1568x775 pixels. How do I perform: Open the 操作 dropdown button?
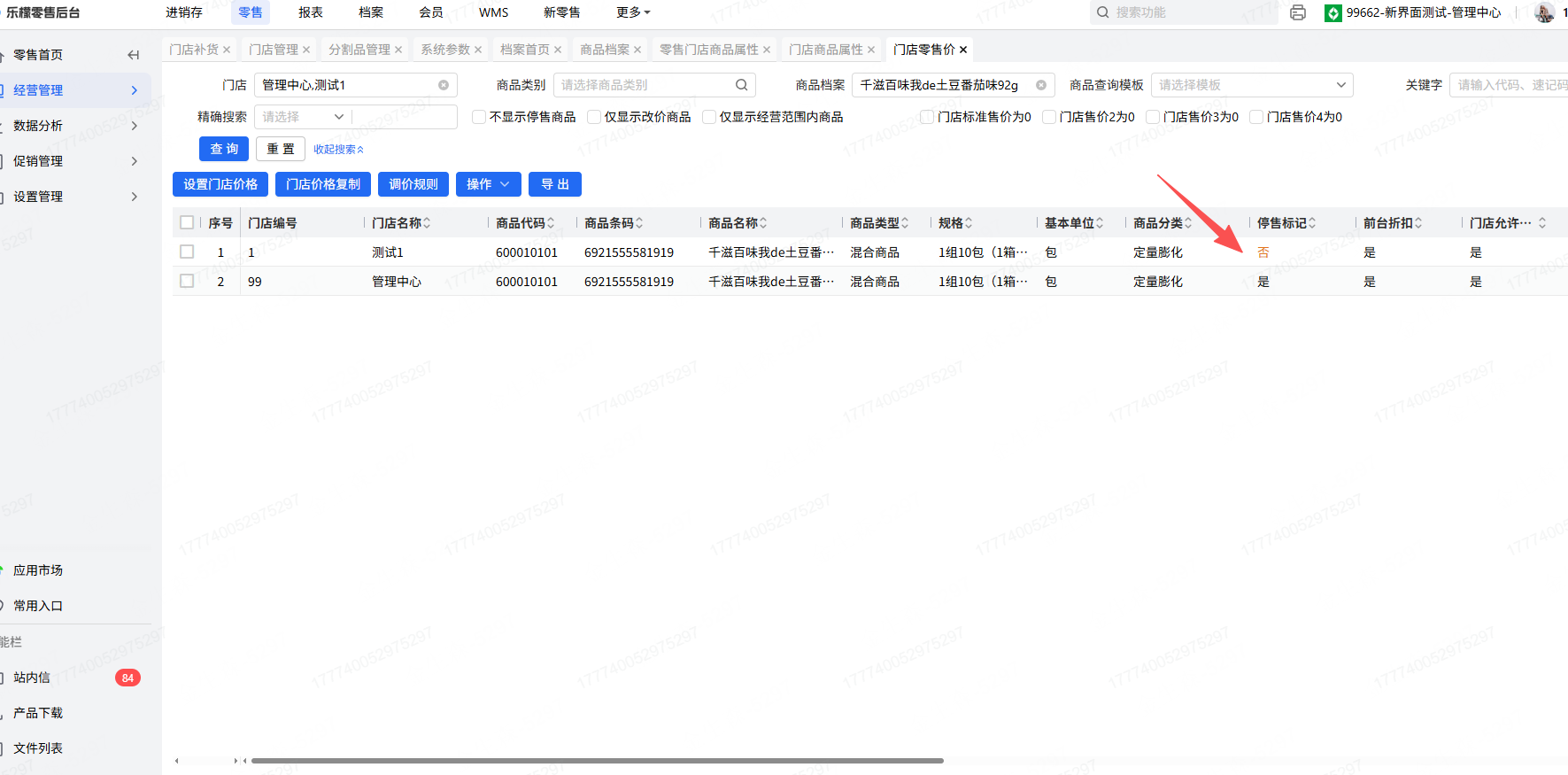tap(488, 184)
